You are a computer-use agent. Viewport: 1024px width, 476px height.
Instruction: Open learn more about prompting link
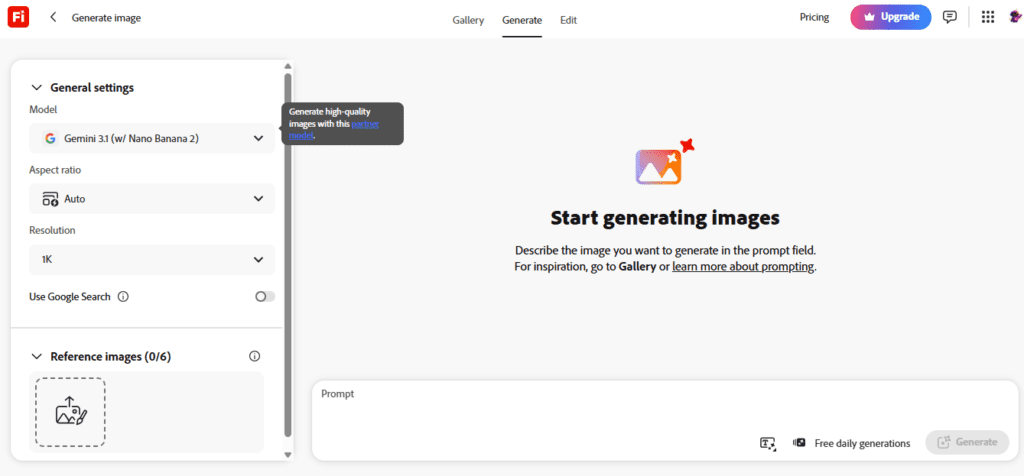point(743,266)
